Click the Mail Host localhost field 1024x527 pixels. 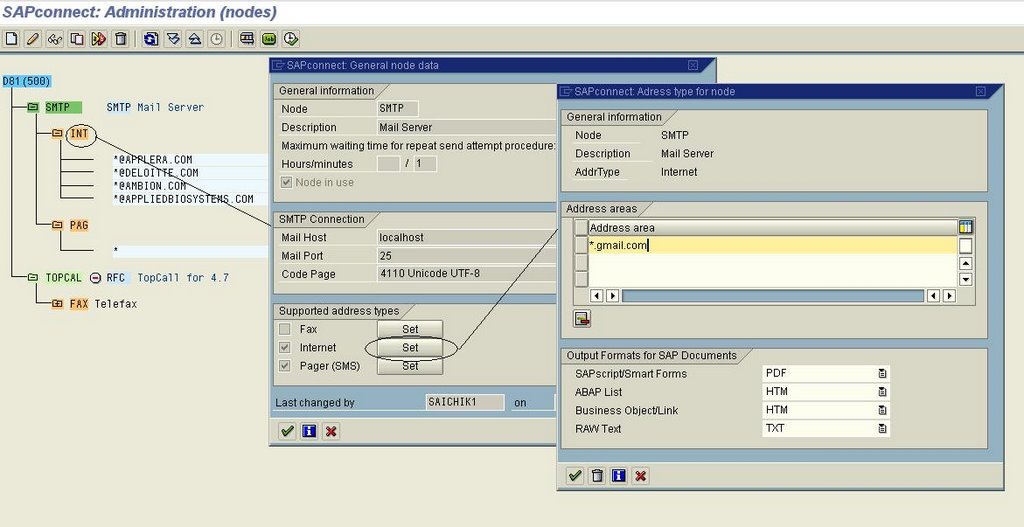pos(466,238)
